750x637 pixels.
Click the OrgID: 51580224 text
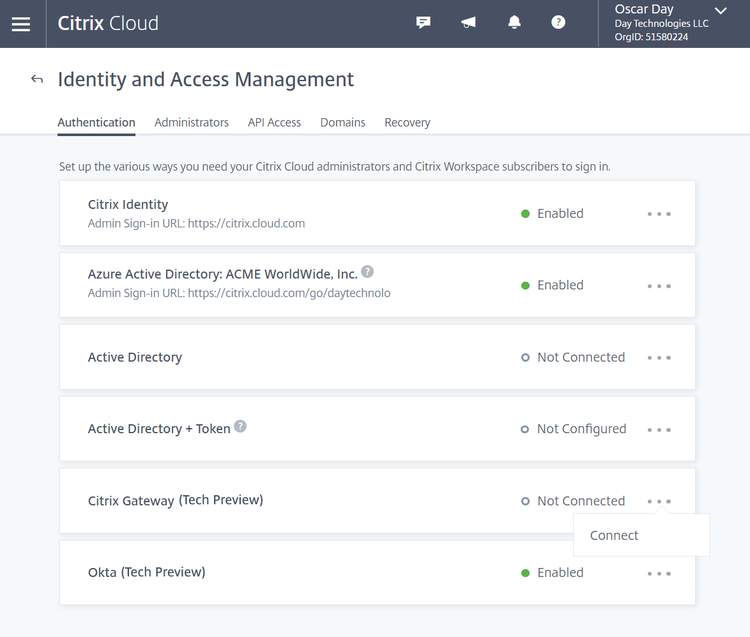click(651, 37)
